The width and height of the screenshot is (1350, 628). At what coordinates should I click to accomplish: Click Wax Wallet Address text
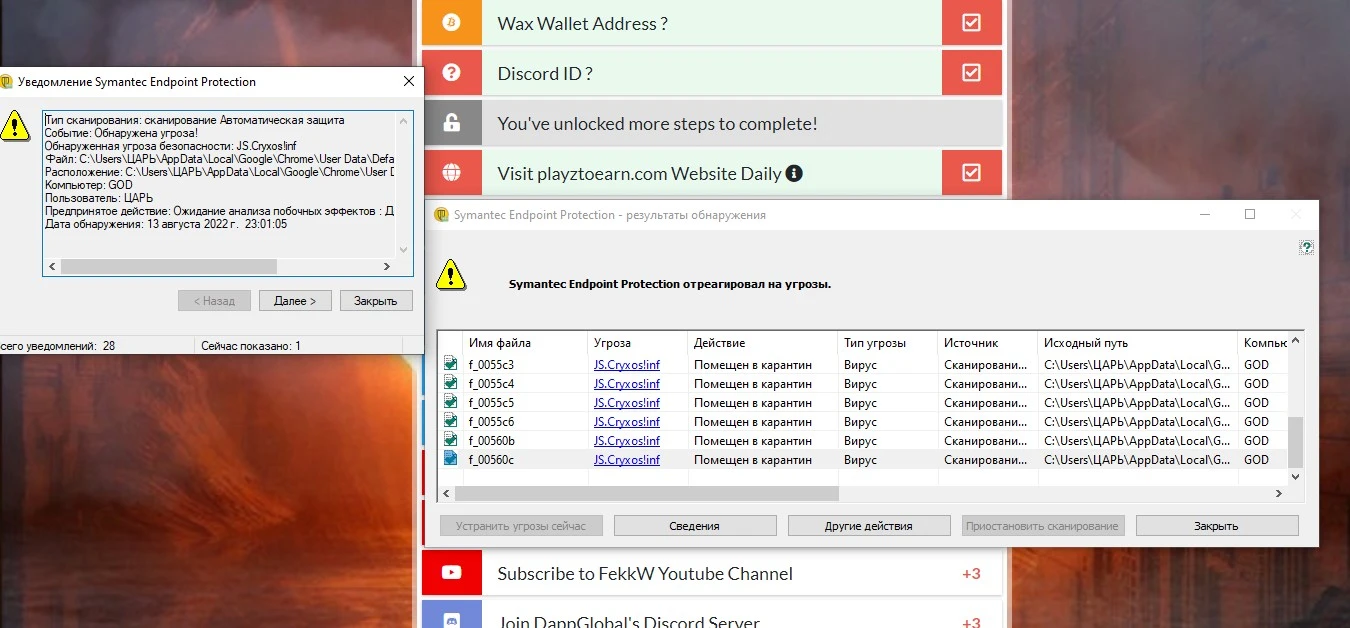pos(582,23)
